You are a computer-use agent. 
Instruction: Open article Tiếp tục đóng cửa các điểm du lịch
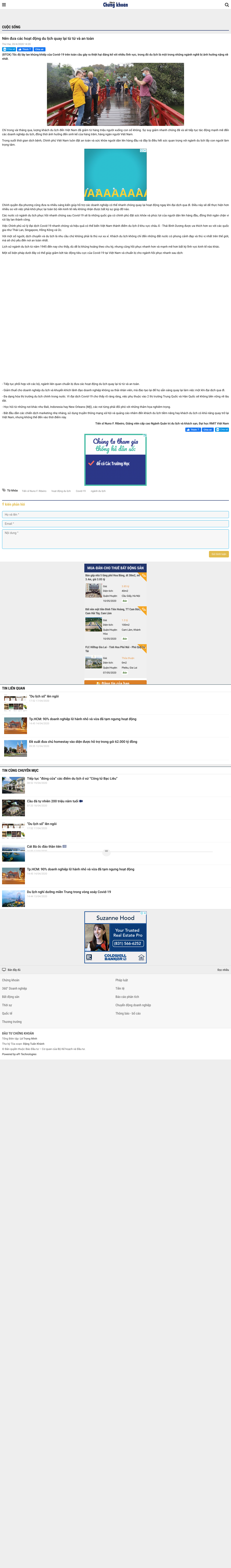tap(72, 779)
